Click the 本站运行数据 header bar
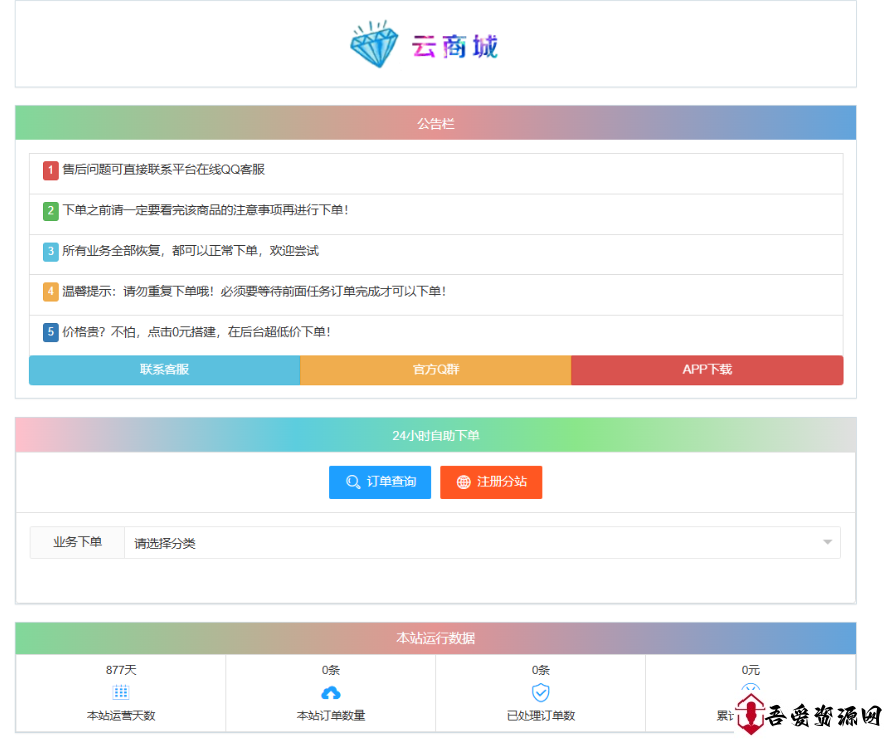The image size is (884, 739). pos(435,638)
